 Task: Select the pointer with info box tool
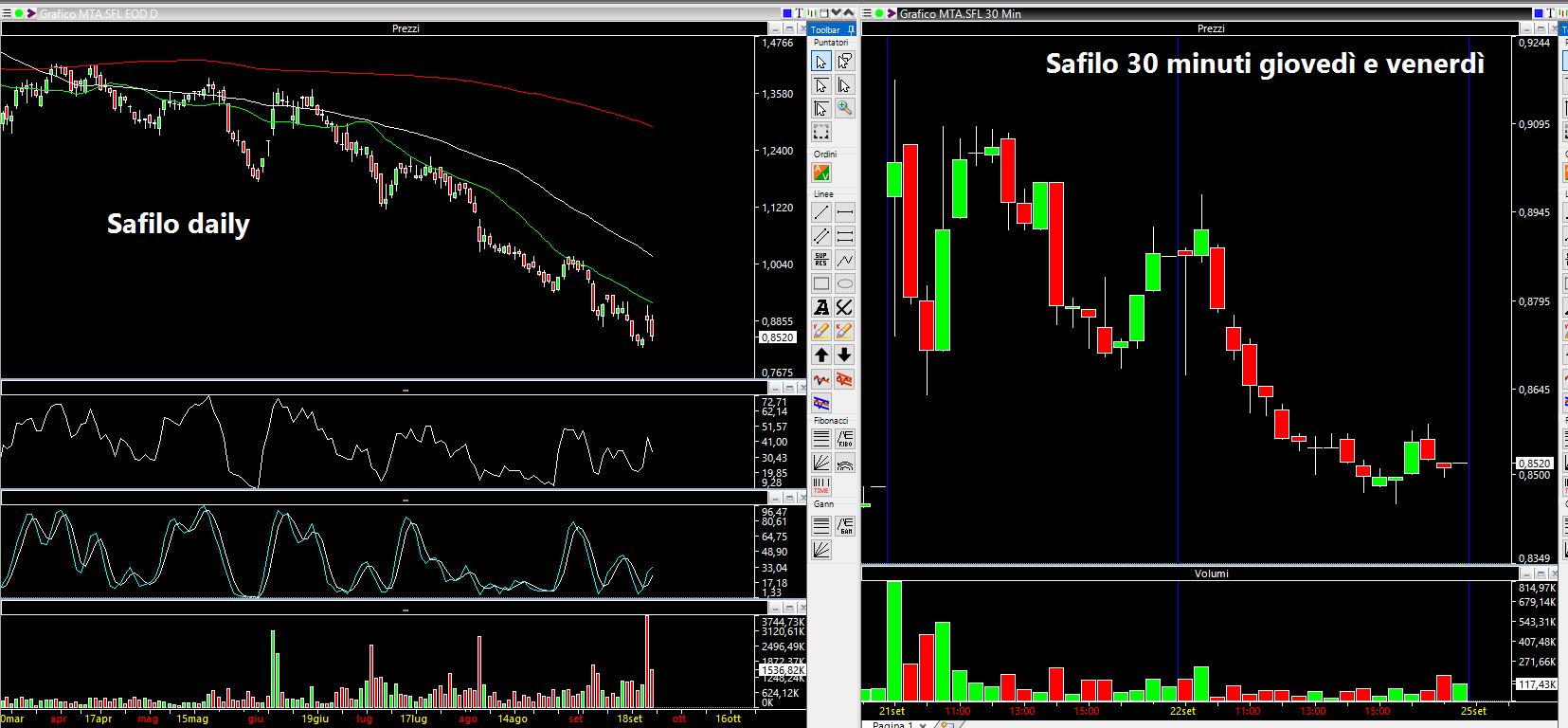click(844, 61)
